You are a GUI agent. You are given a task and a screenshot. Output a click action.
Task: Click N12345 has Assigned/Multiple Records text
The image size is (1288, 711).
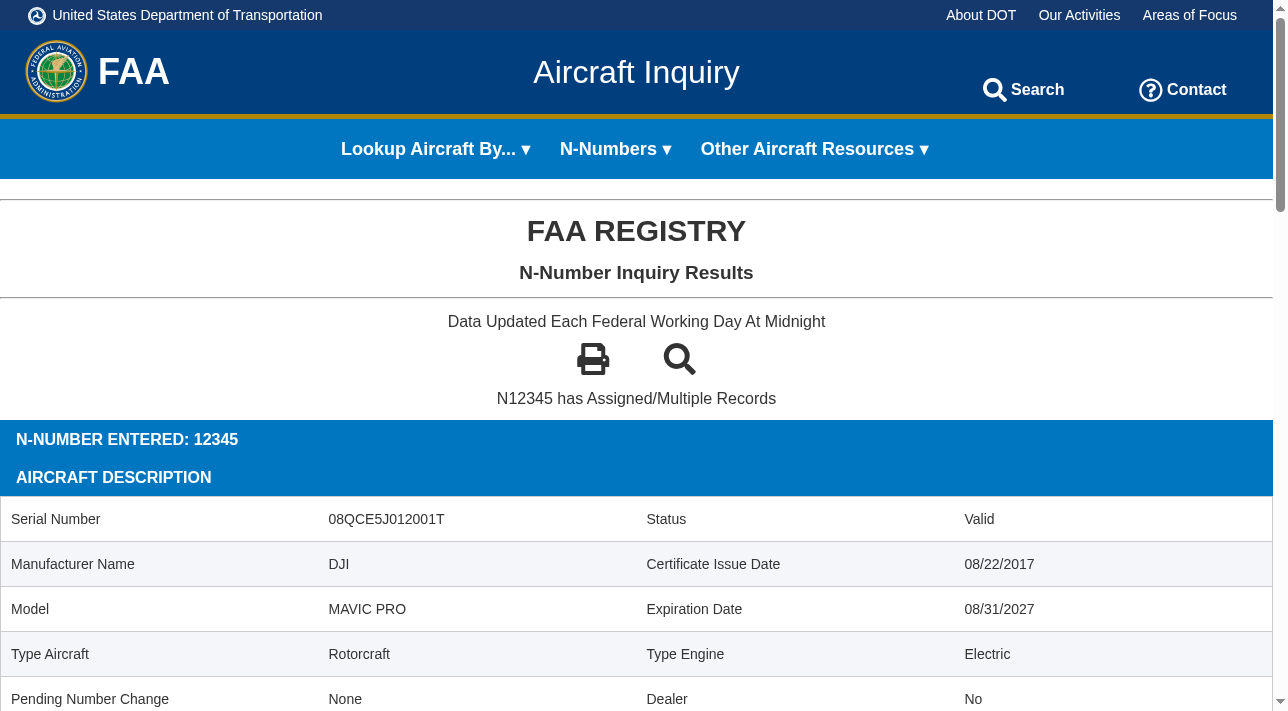(x=636, y=399)
